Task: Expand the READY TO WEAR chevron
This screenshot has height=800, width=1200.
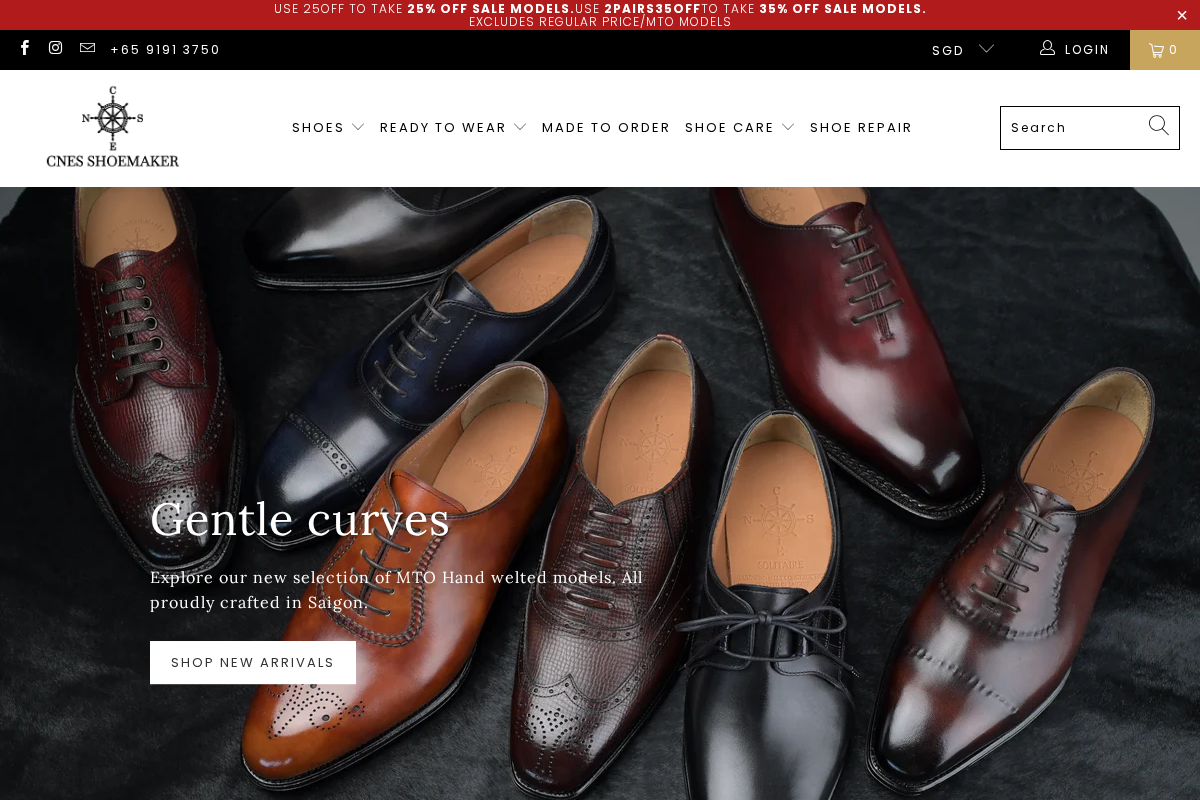Action: 520,127
